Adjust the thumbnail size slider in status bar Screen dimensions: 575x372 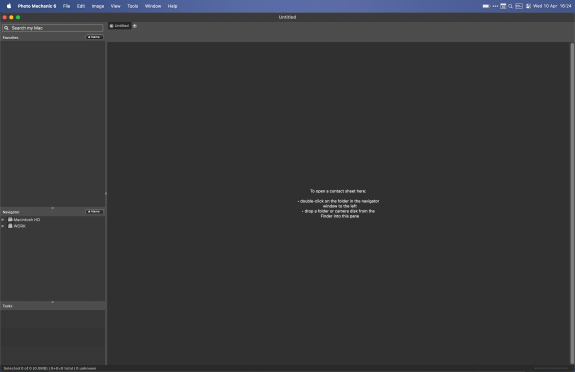tap(552, 368)
